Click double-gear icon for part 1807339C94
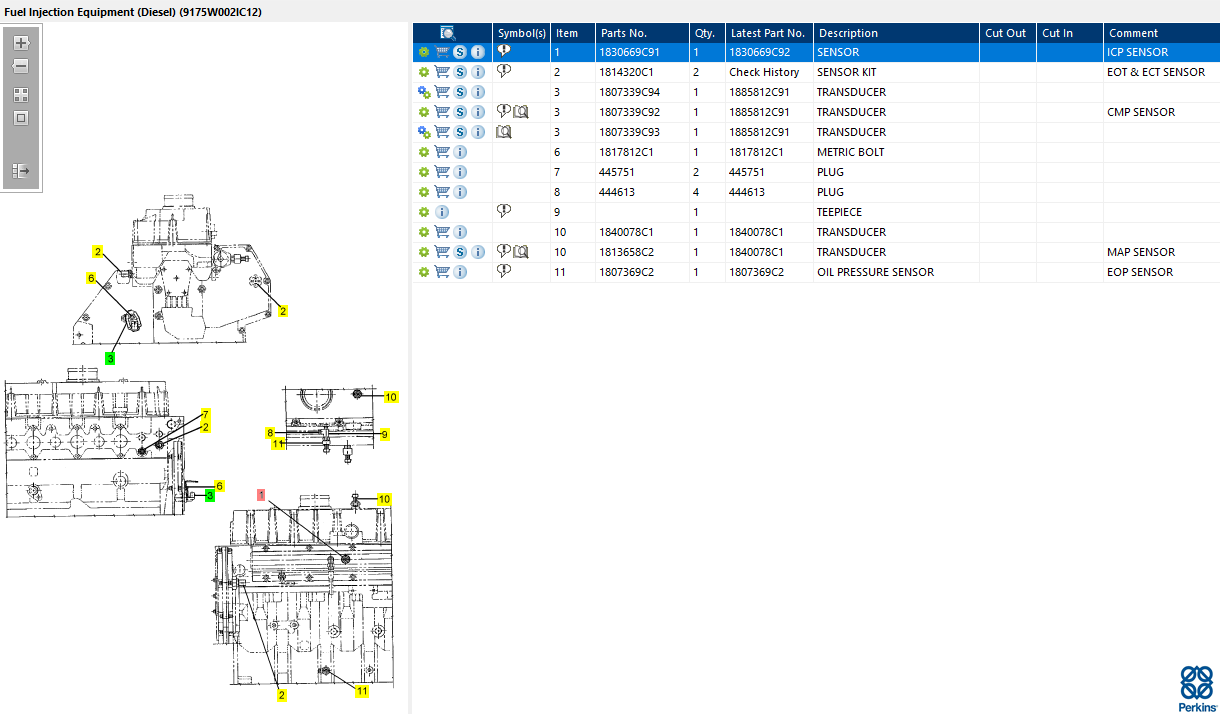Image resolution: width=1220 pixels, height=714 pixels. tap(424, 92)
